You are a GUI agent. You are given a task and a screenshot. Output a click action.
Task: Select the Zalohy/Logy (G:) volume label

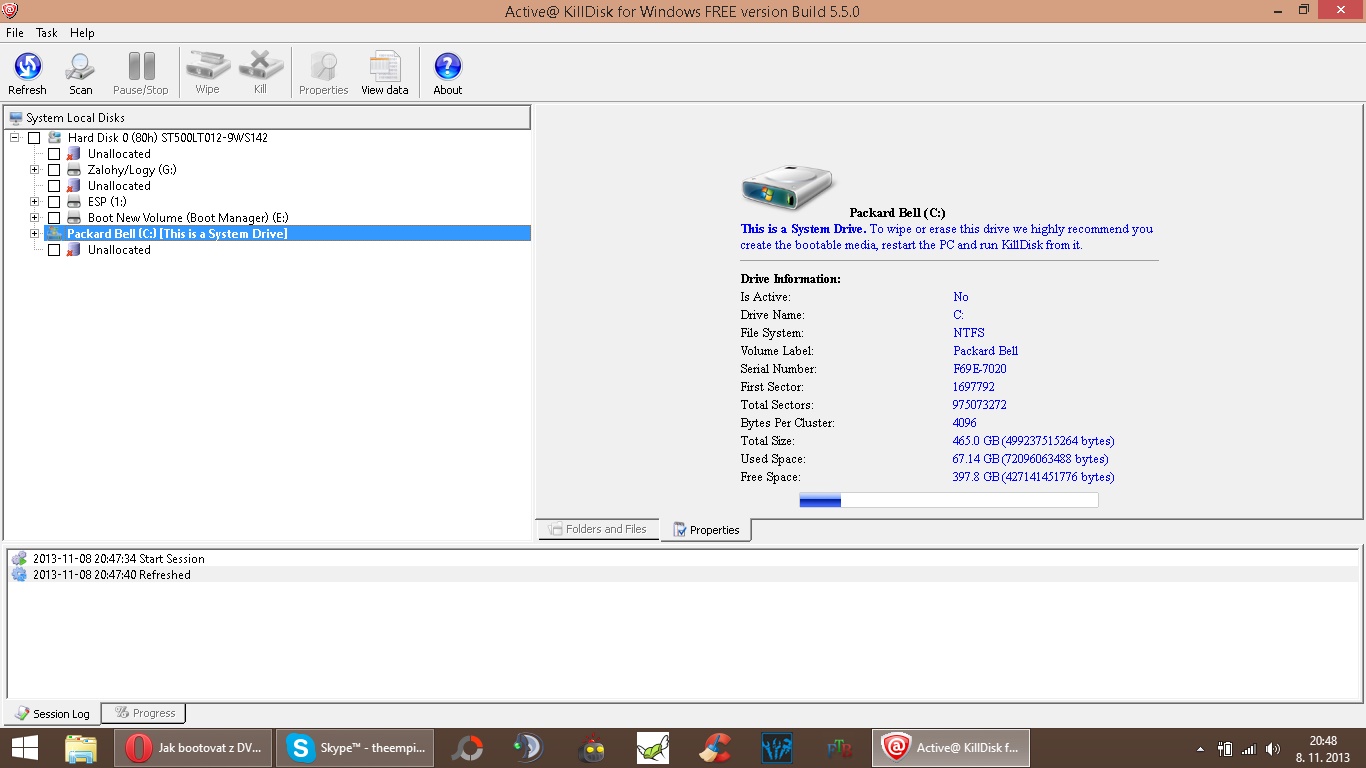click(132, 170)
